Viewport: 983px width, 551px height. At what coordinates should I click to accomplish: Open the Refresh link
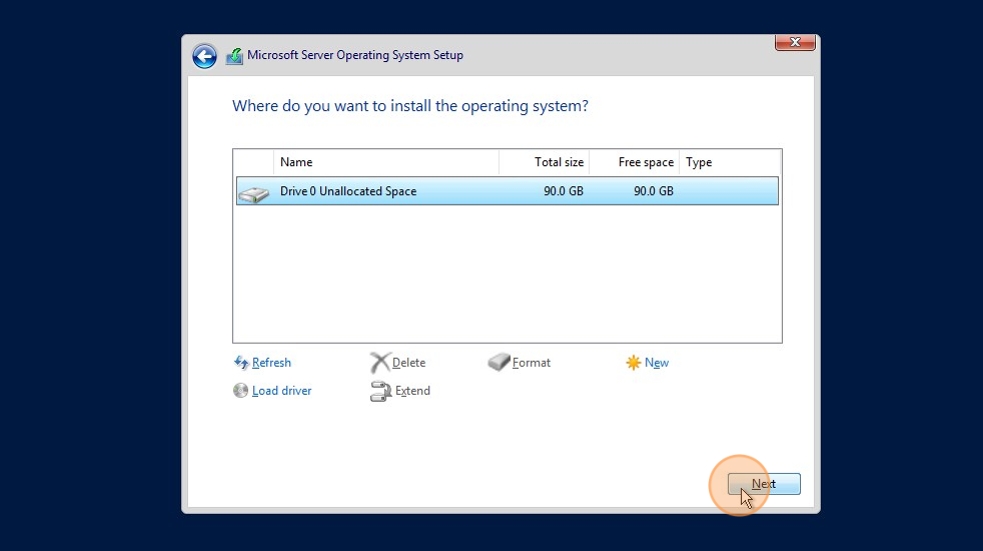pyautogui.click(x=271, y=362)
